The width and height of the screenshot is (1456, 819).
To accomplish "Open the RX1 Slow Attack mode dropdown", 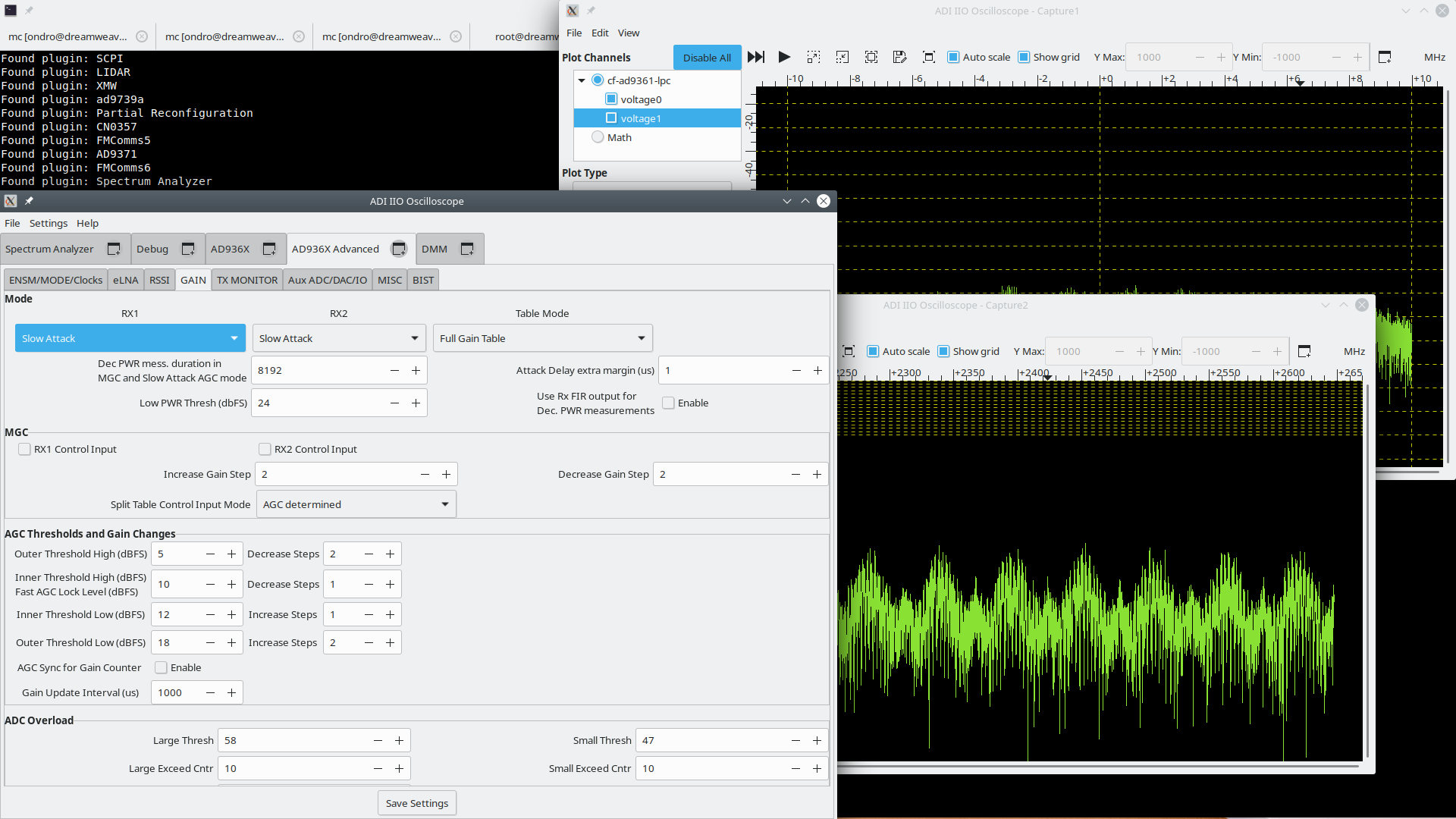I will pyautogui.click(x=130, y=338).
